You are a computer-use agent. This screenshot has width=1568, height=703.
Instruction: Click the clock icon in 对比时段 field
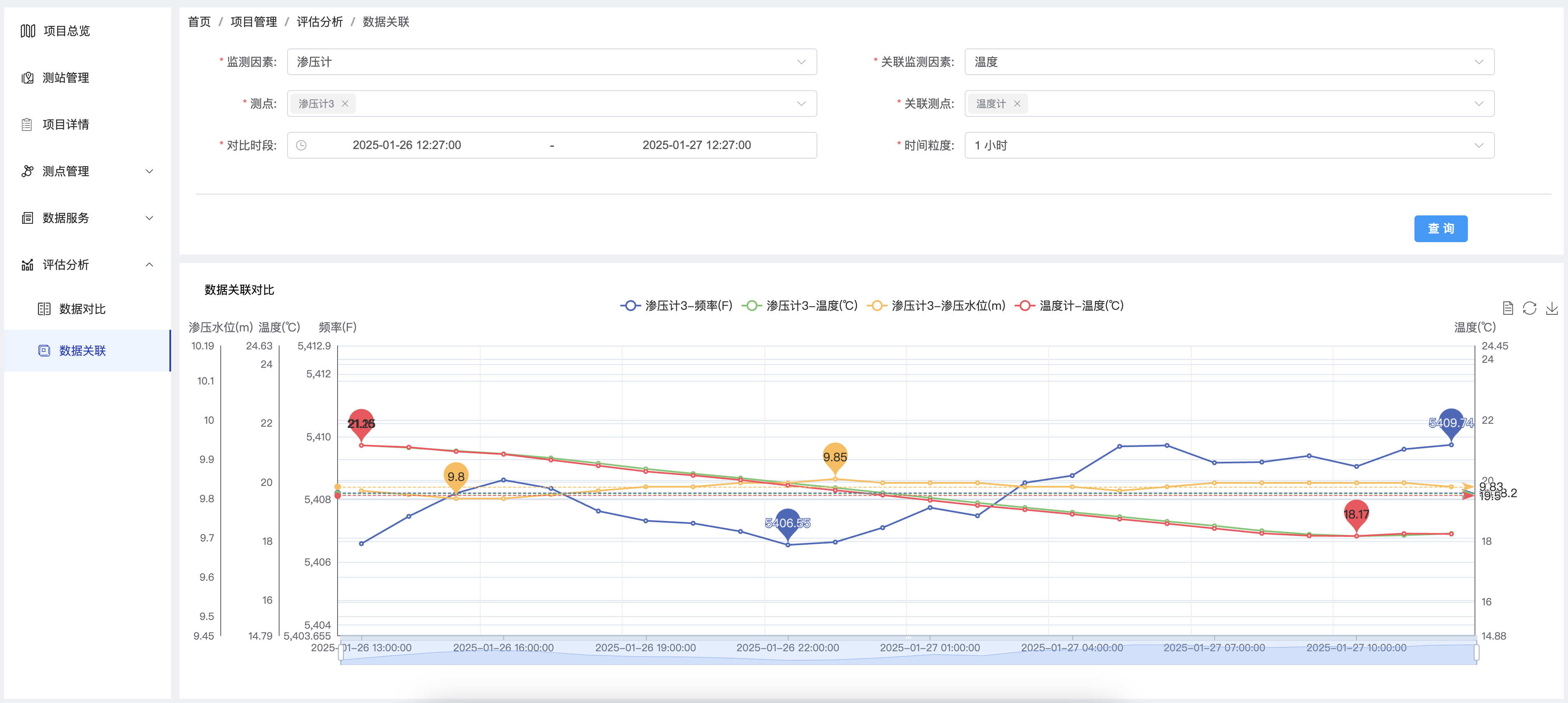(x=301, y=146)
